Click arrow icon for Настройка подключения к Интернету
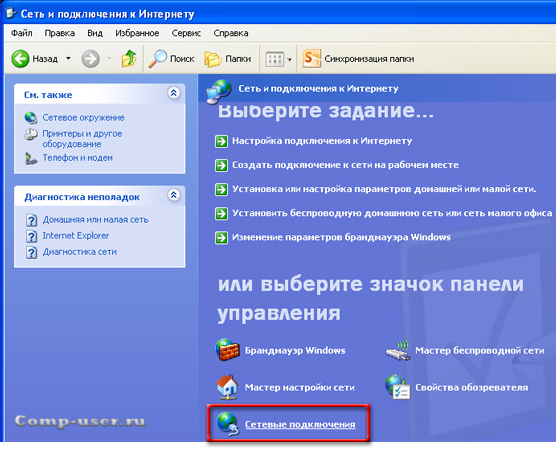 [221, 141]
